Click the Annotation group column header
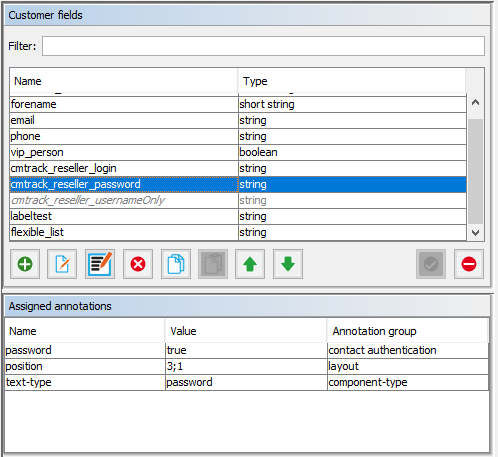 [x=407, y=331]
